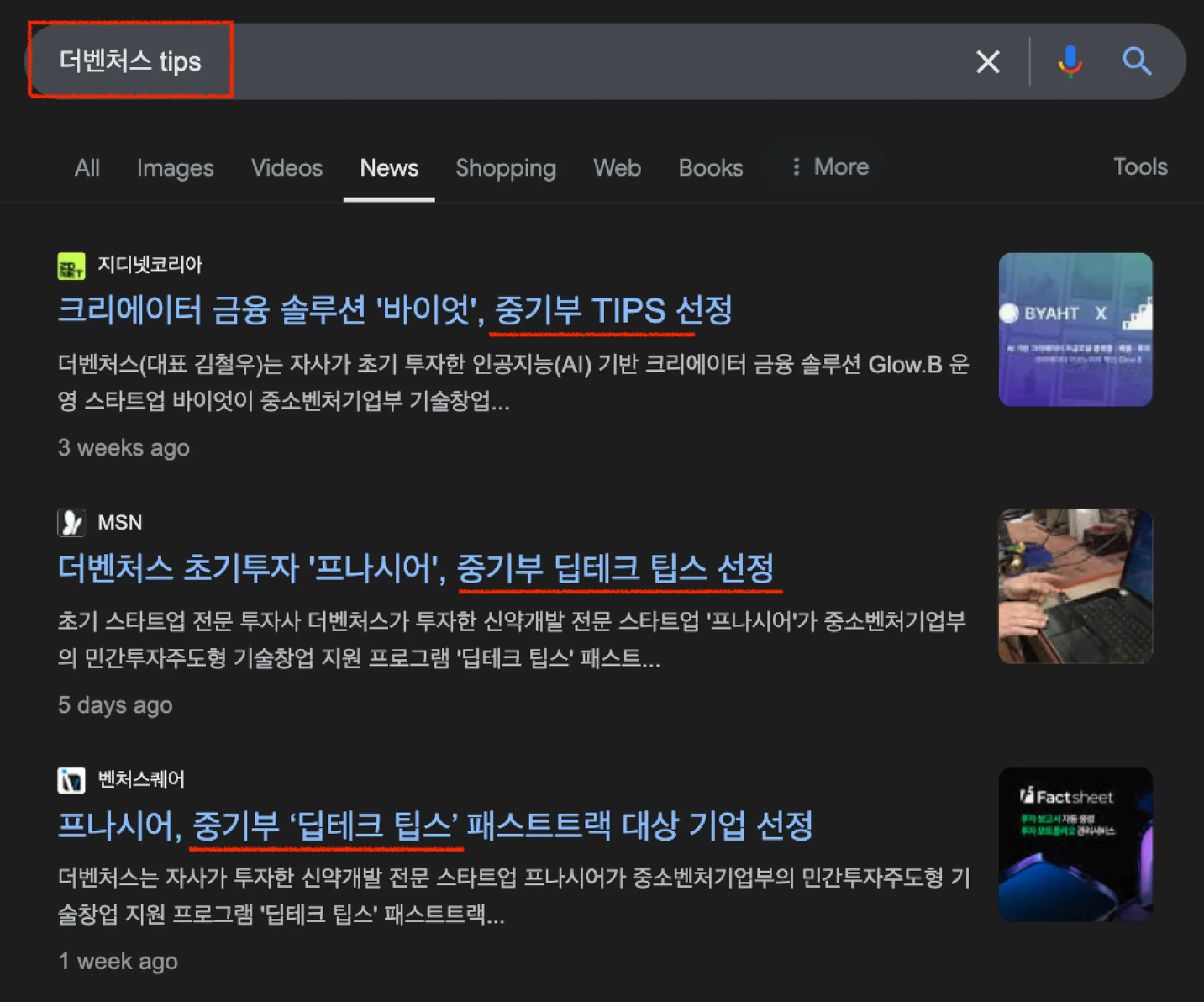
Task: Switch to the Books tab
Action: point(711,168)
